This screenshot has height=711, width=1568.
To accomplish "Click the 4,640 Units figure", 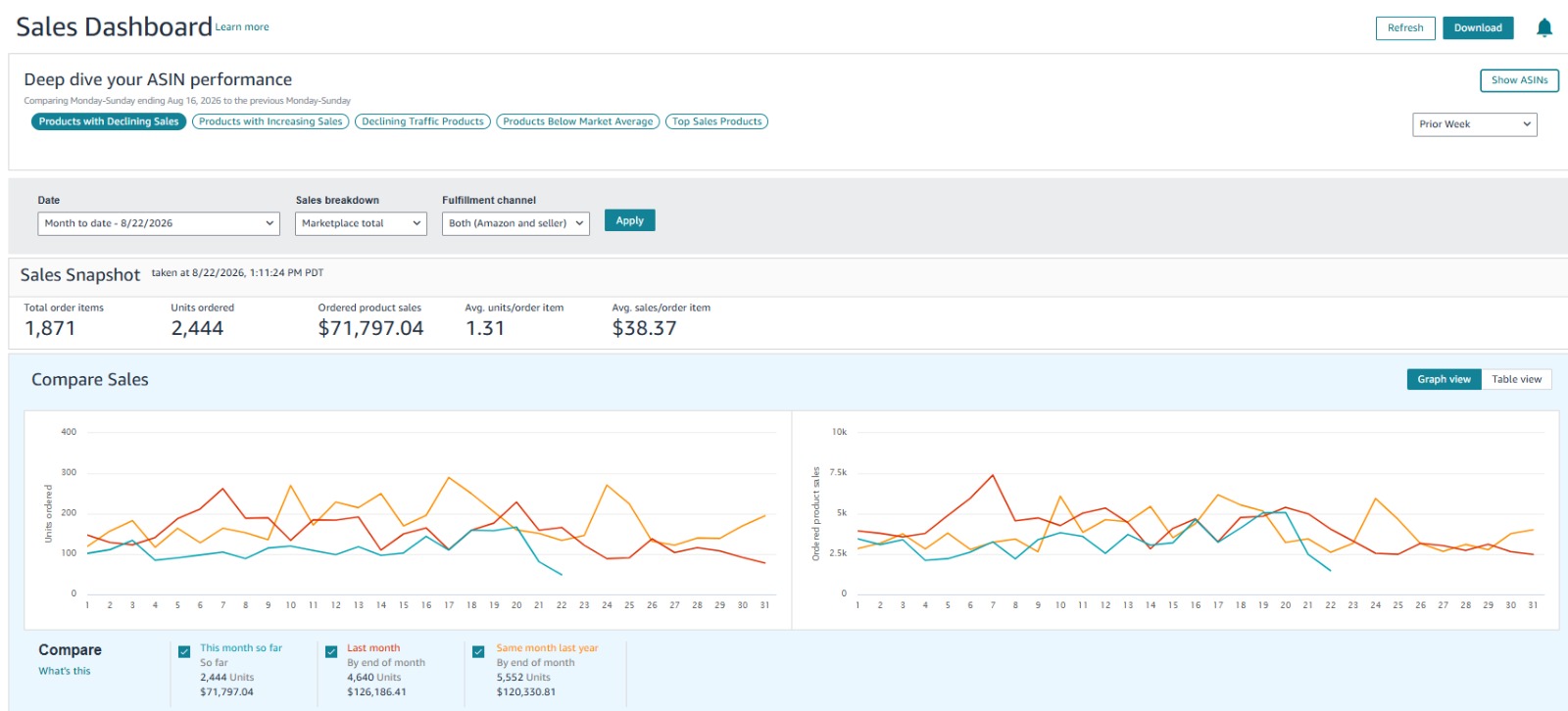I will (374, 678).
